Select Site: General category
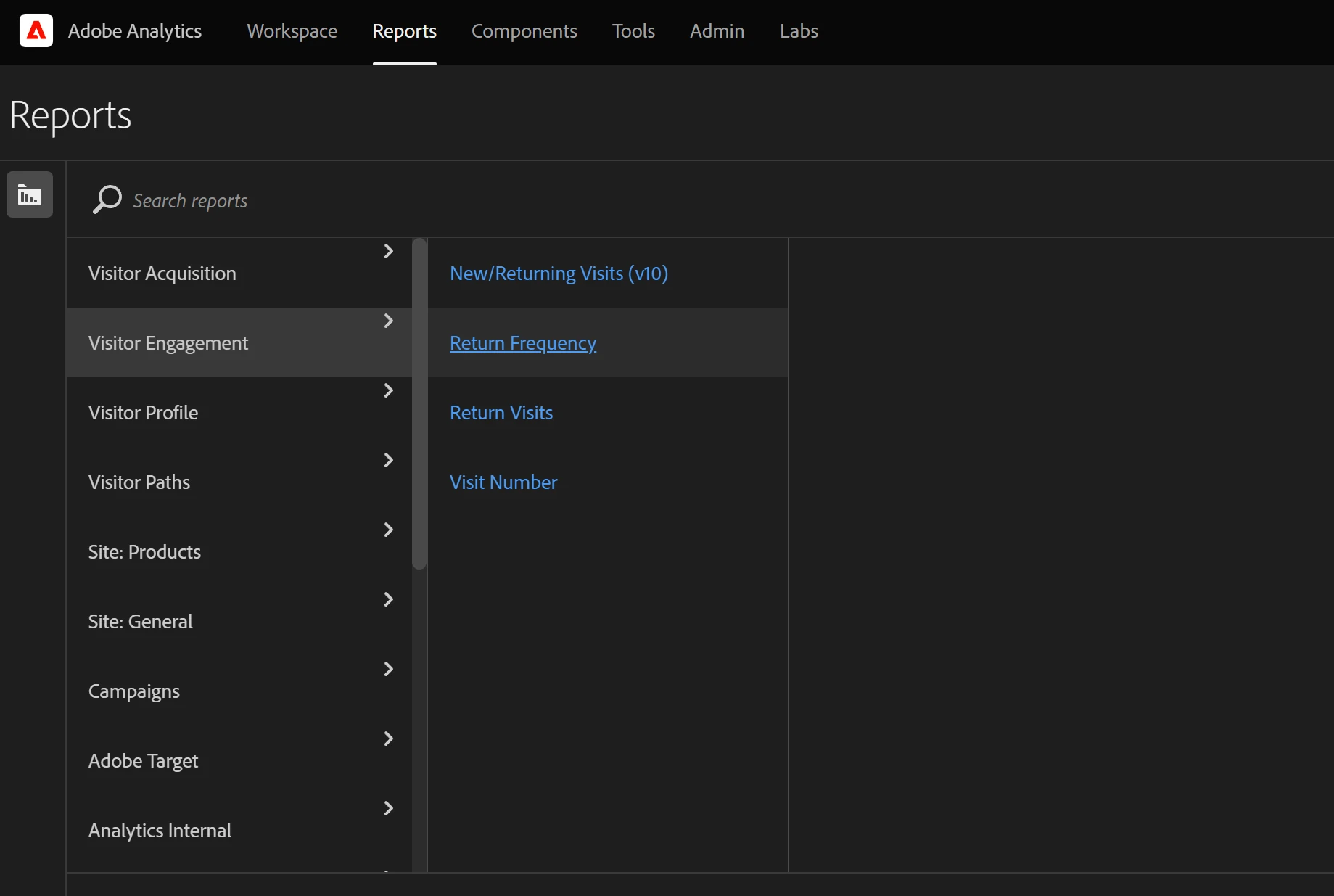The image size is (1334, 896). (239, 621)
